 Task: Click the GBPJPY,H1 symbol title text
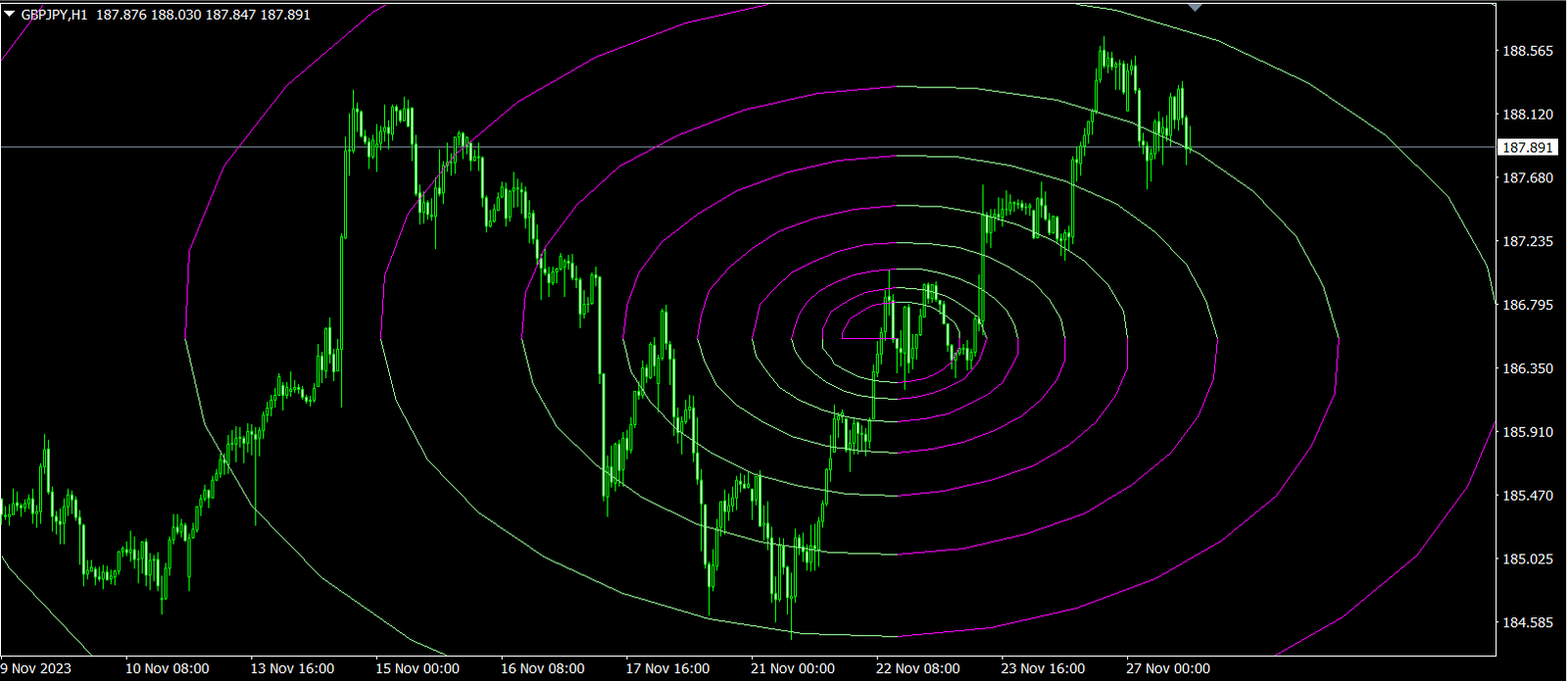(x=54, y=15)
